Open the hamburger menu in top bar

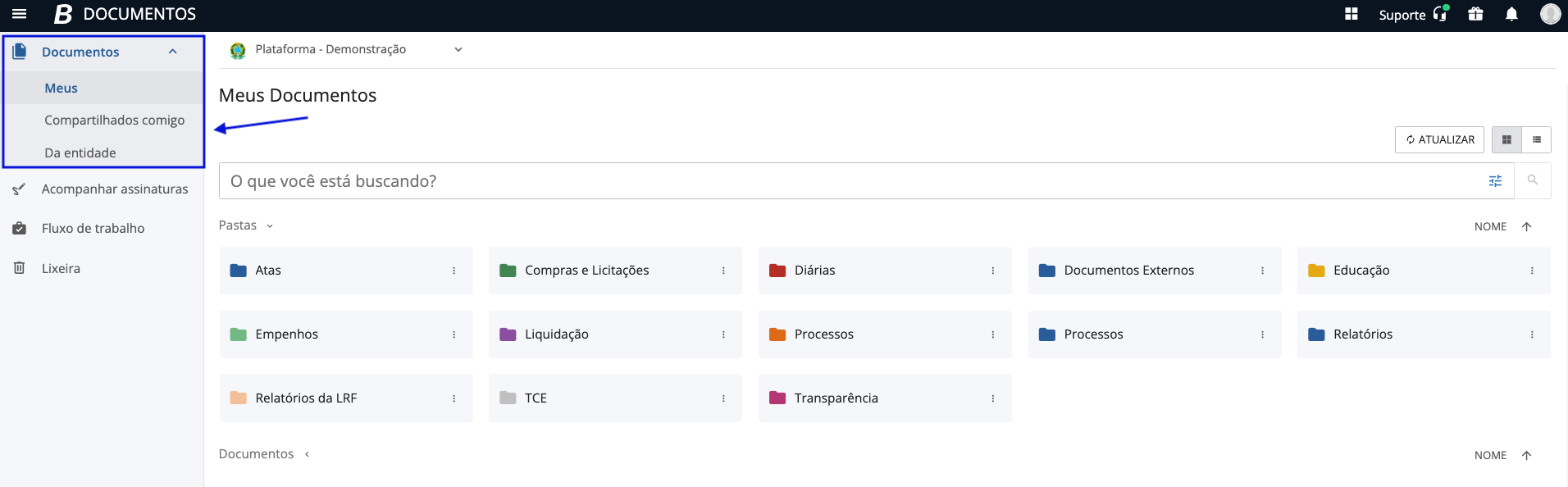(x=19, y=14)
